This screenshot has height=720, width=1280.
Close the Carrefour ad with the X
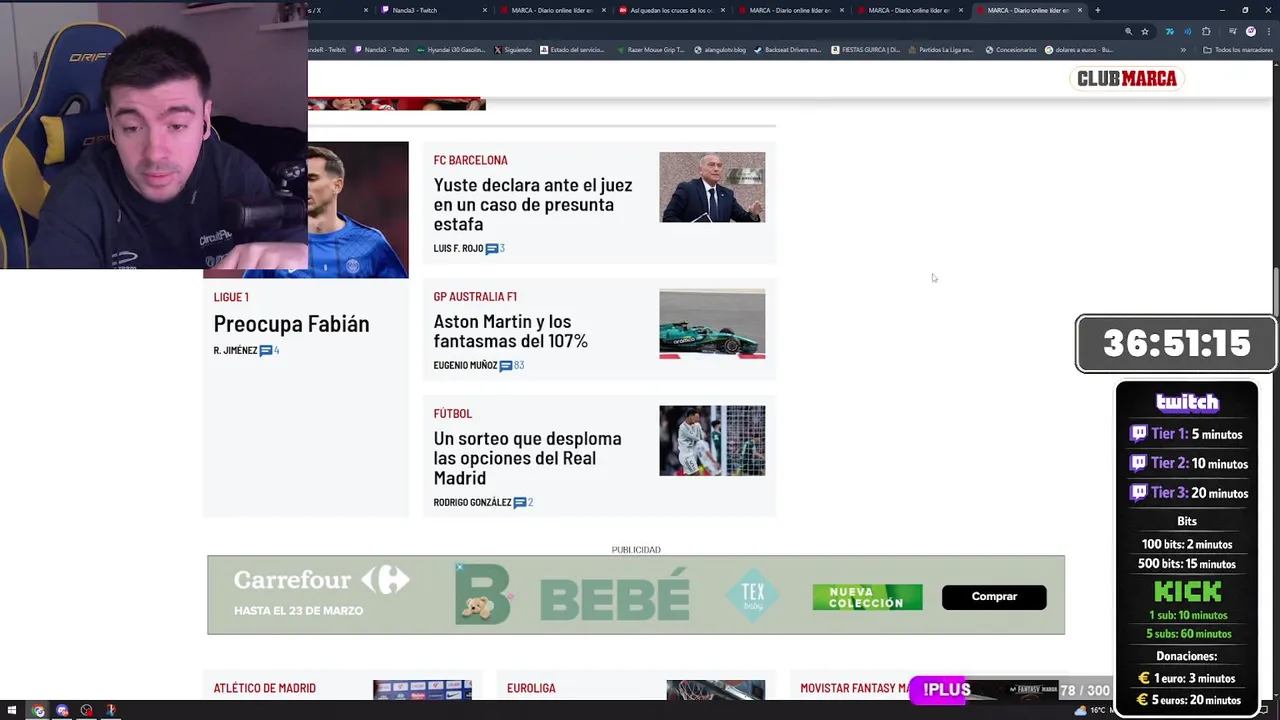[x=460, y=567]
